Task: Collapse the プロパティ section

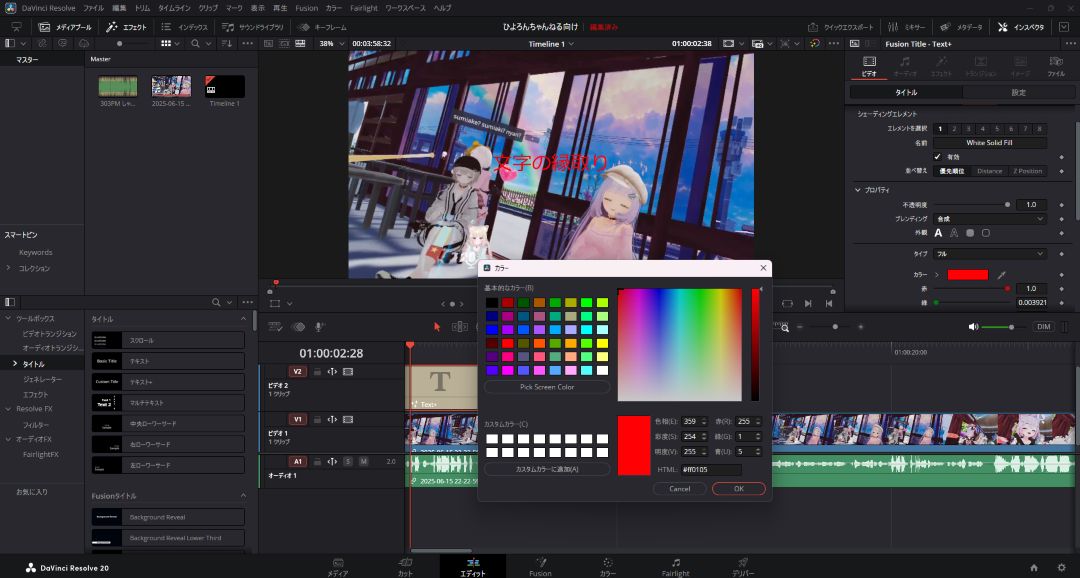Action: click(x=858, y=189)
